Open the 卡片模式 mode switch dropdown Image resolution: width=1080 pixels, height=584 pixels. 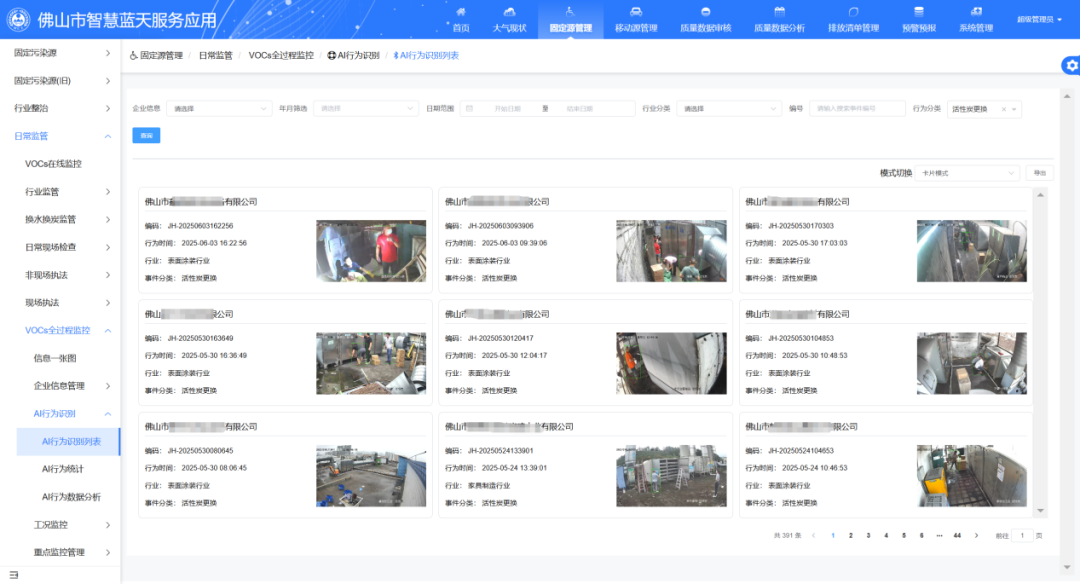pyautogui.click(x=967, y=172)
